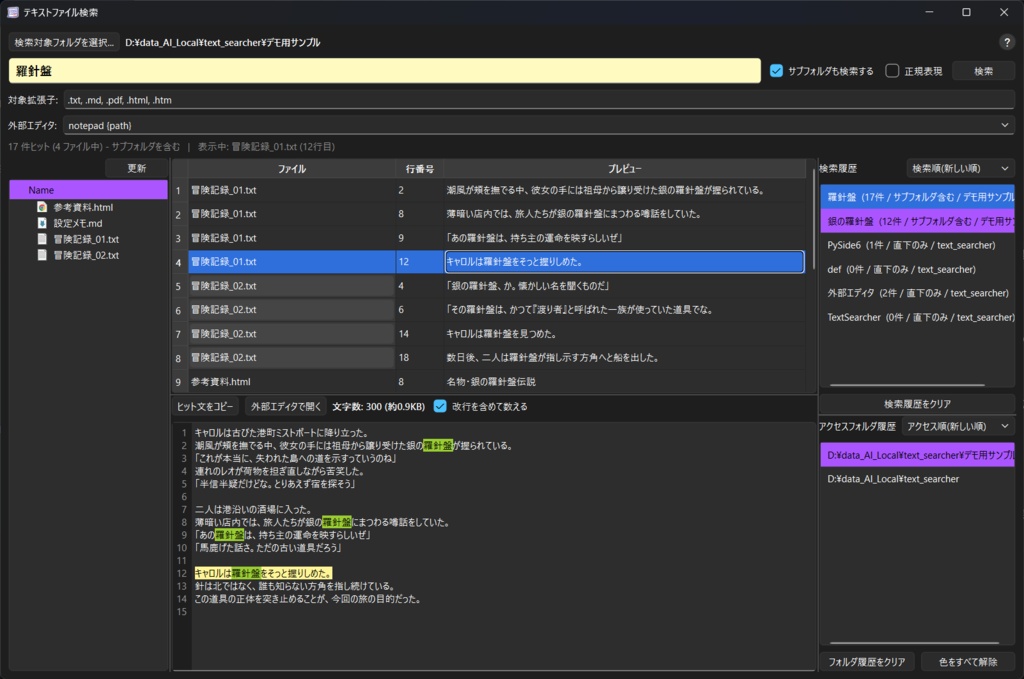Open the help question mark icon
This screenshot has height=679, width=1024.
(1006, 42)
